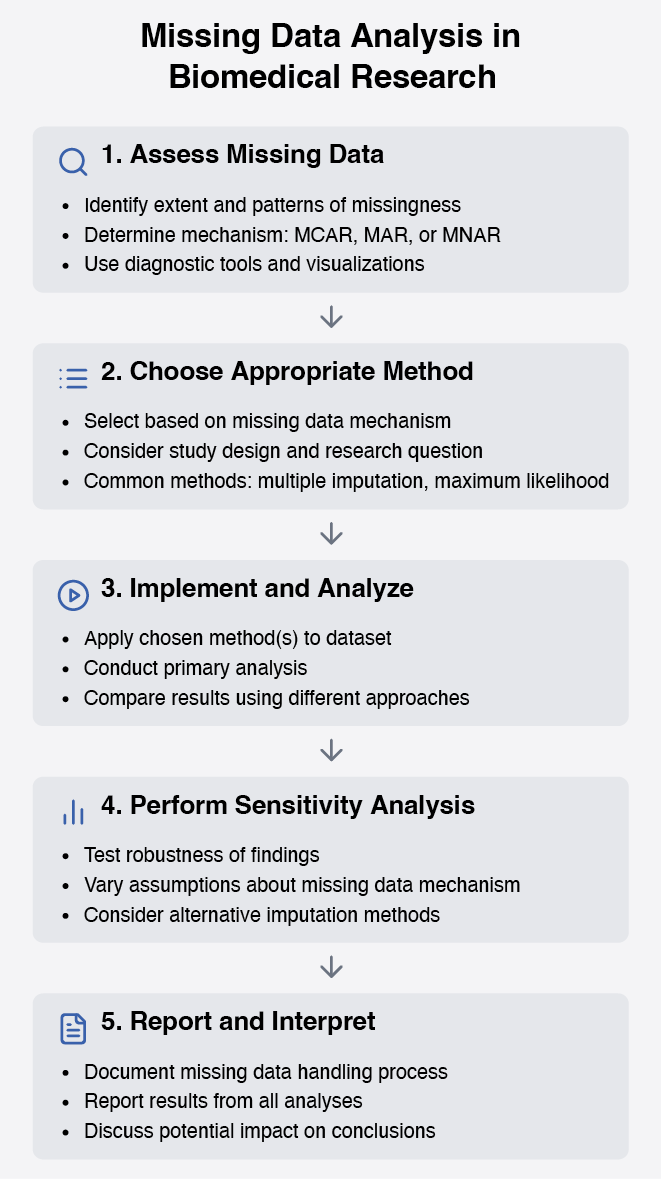661x1179 pixels.
Task: Select the Missing Data Analysis title text
Action: (x=331, y=56)
